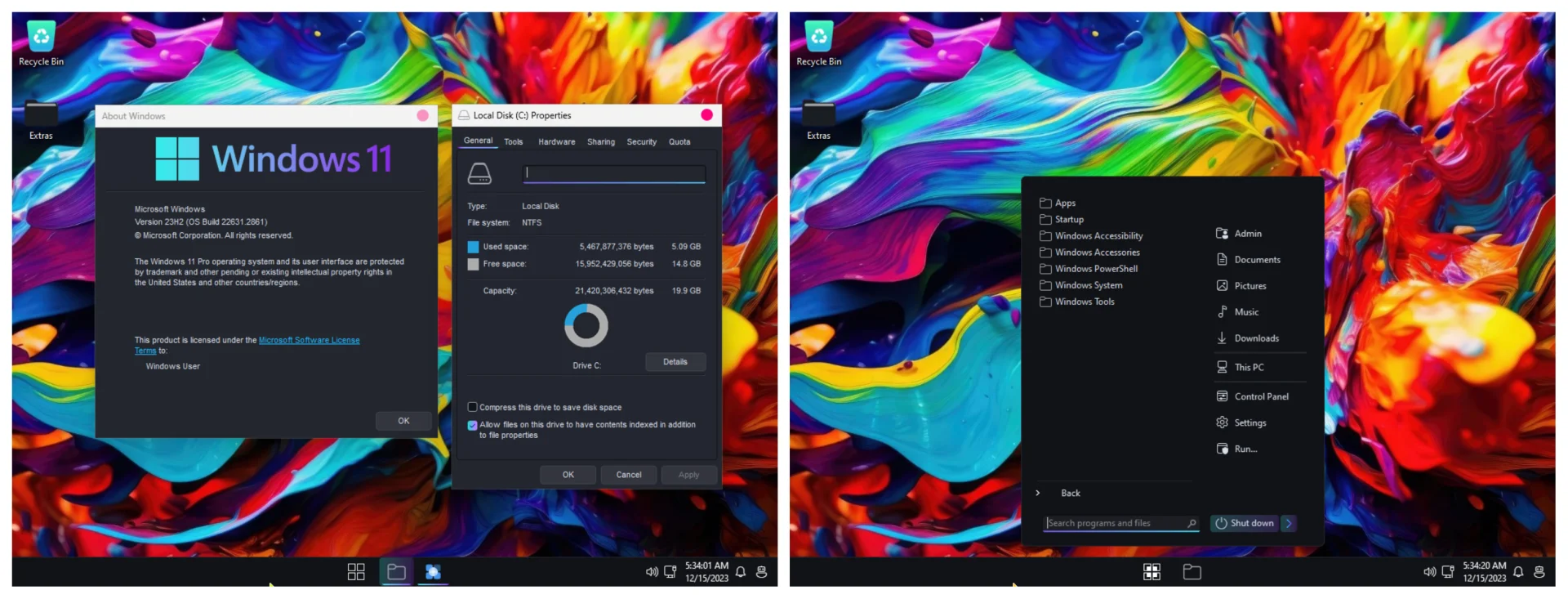Click OK in disk properties dialog
Viewport: 1568px width, 599px height.
point(568,475)
